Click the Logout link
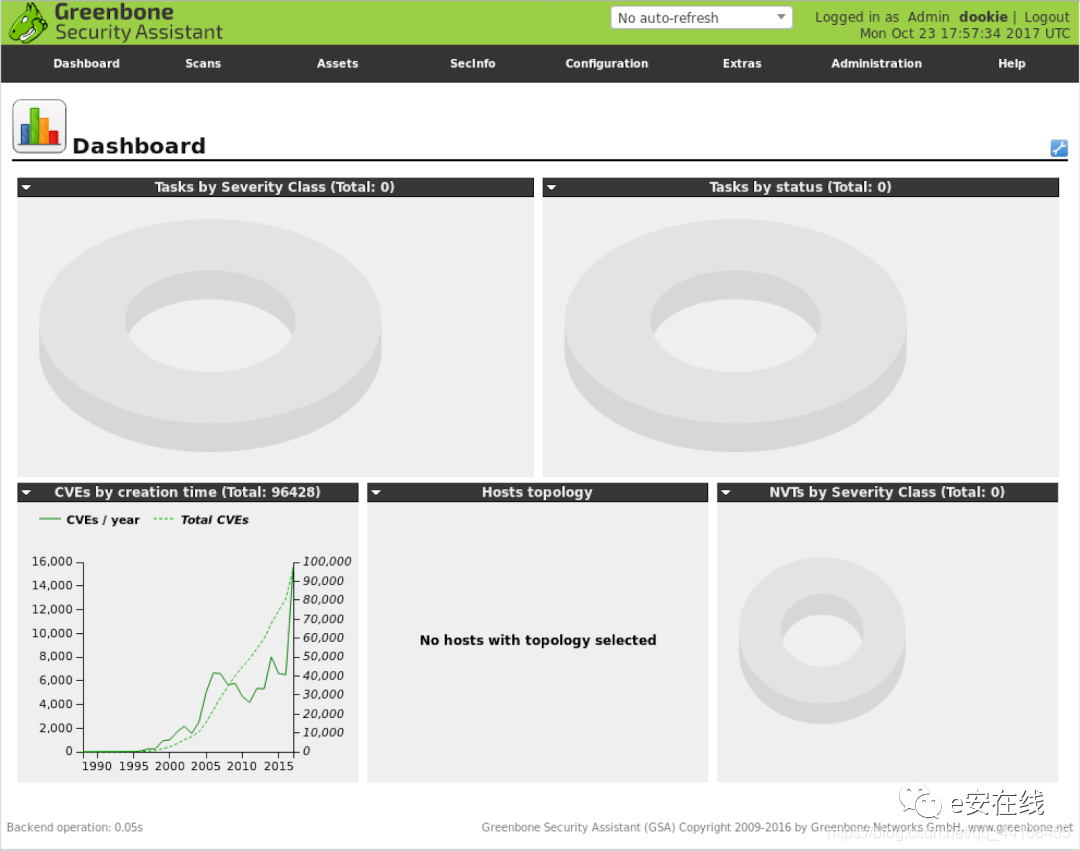The width and height of the screenshot is (1080, 851). coord(1046,17)
